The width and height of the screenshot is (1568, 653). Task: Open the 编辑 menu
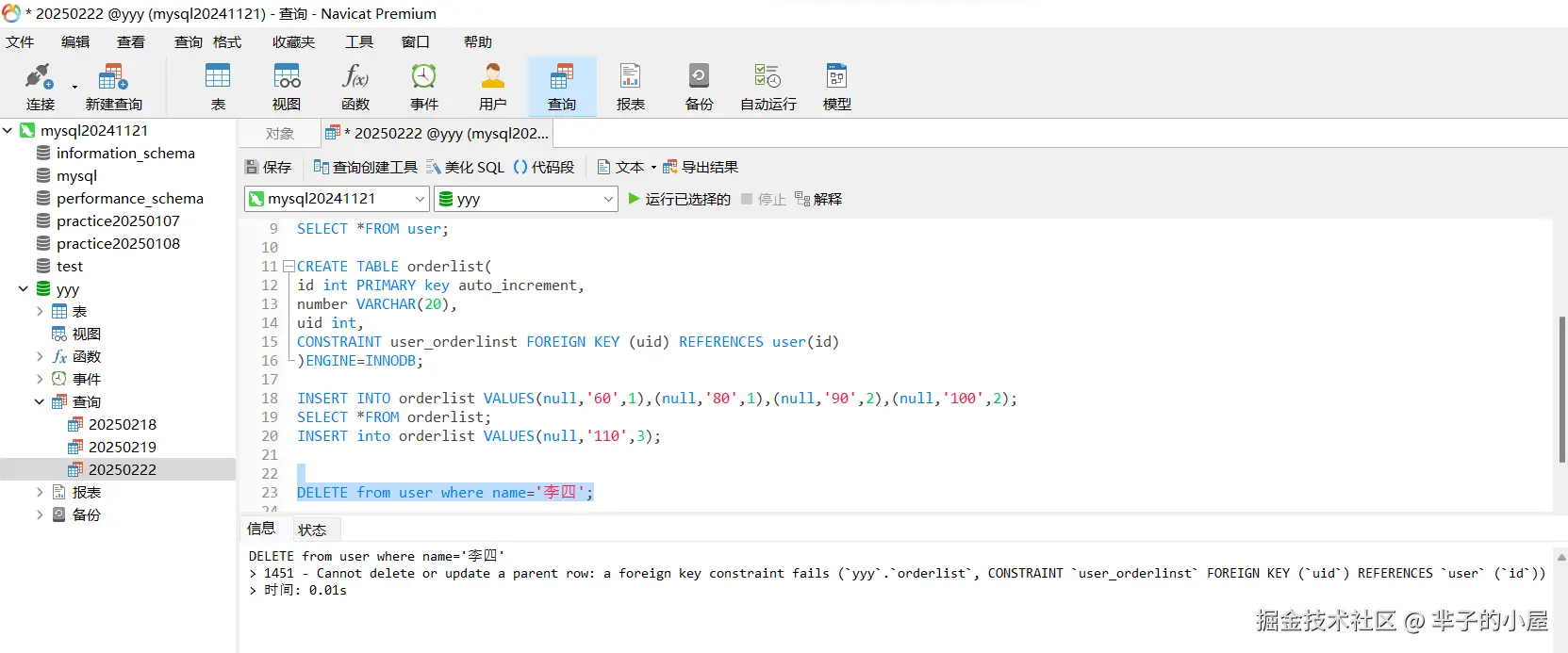pos(75,41)
